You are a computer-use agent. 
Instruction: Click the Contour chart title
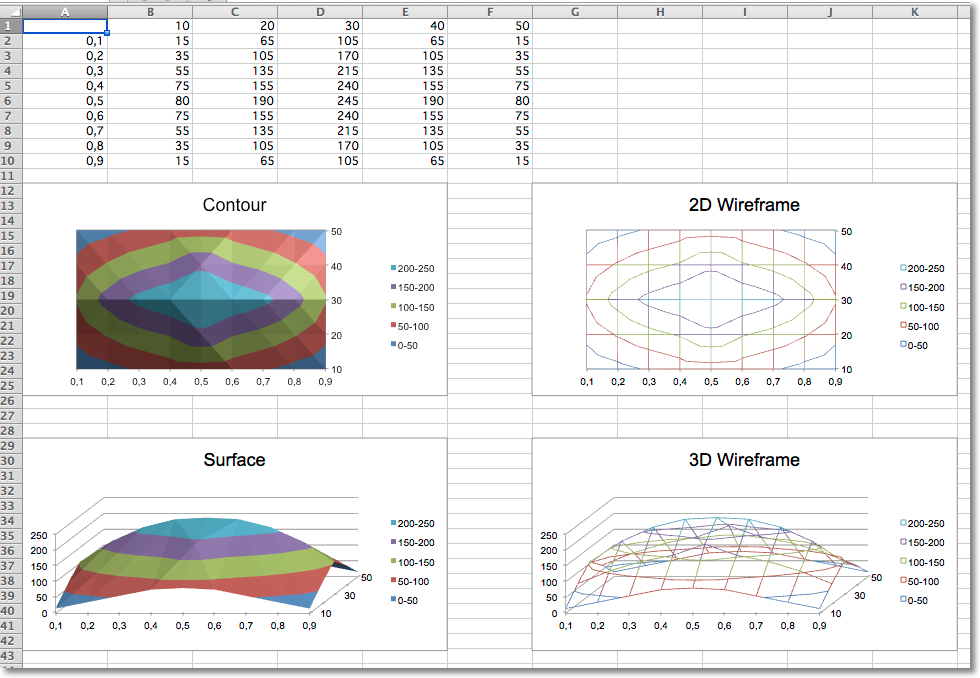pyautogui.click(x=234, y=205)
